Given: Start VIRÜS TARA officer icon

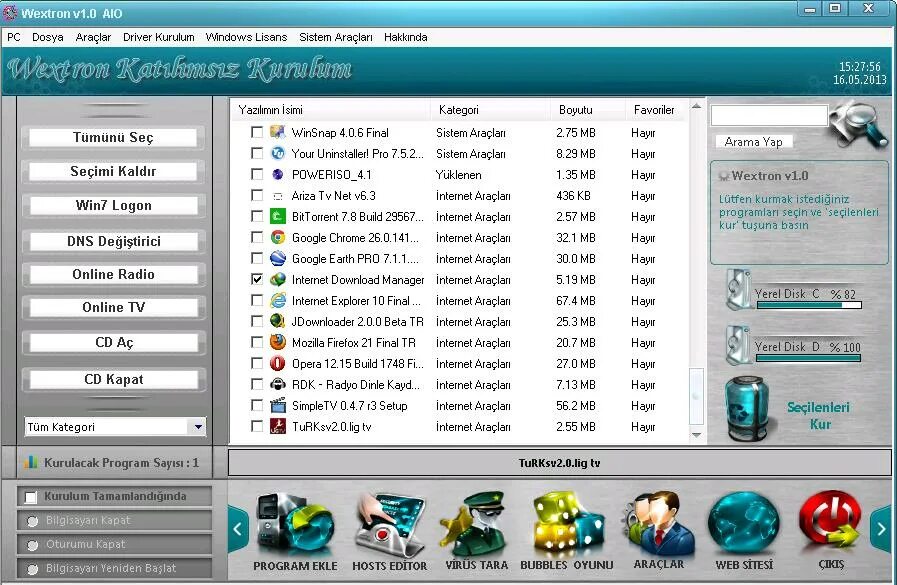Looking at the screenshot, I should (476, 522).
